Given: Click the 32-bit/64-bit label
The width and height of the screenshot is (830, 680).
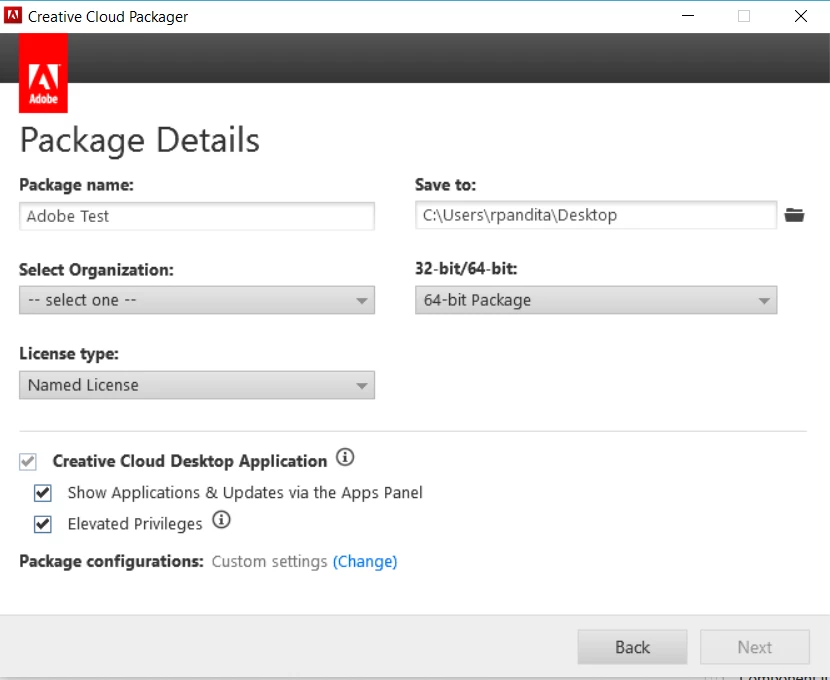Looking at the screenshot, I should (x=466, y=268).
